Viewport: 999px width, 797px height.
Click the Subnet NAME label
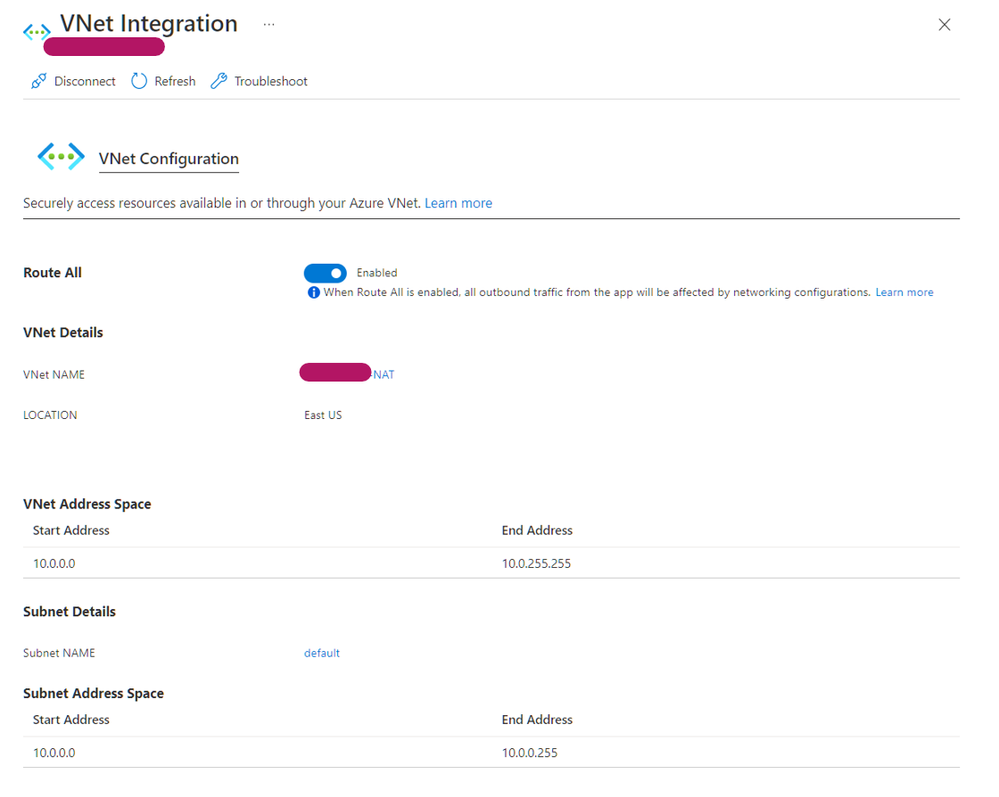(x=59, y=653)
